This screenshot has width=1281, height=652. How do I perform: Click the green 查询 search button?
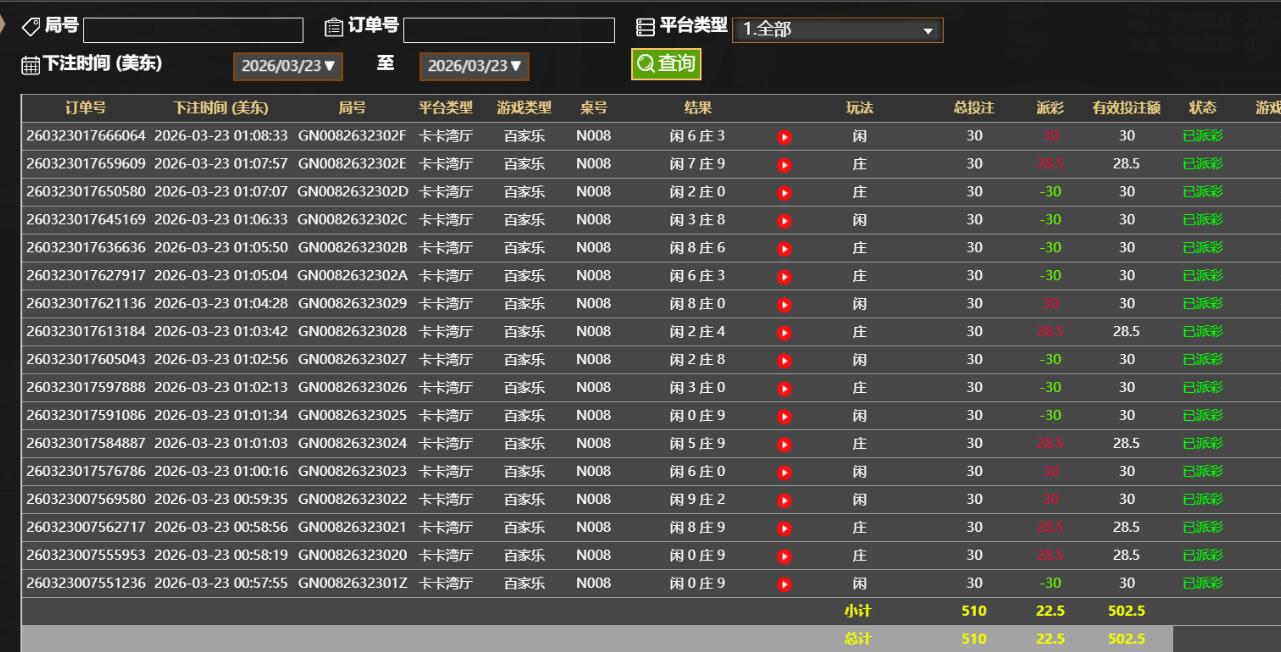point(666,64)
